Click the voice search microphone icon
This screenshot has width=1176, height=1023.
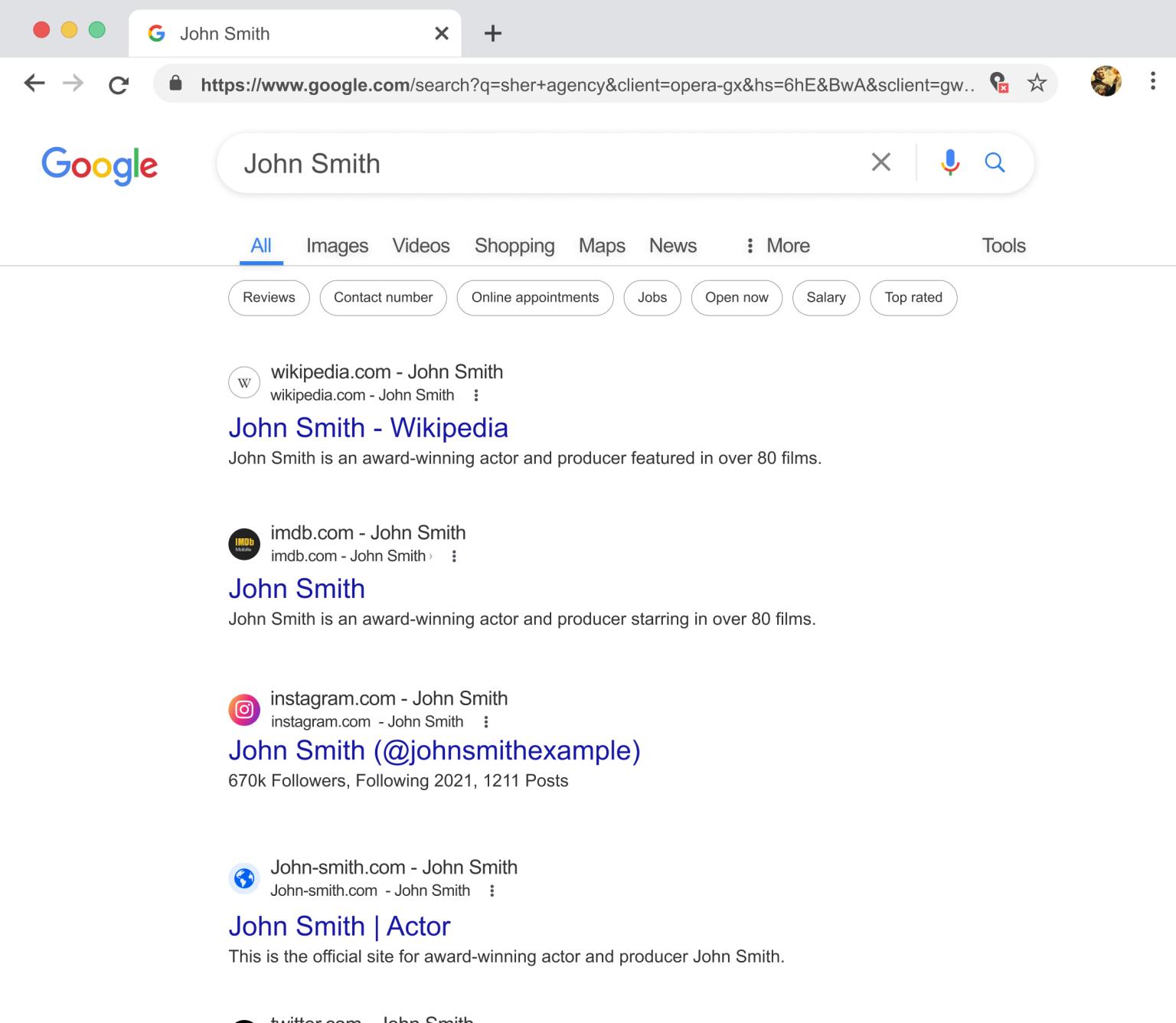(x=949, y=162)
